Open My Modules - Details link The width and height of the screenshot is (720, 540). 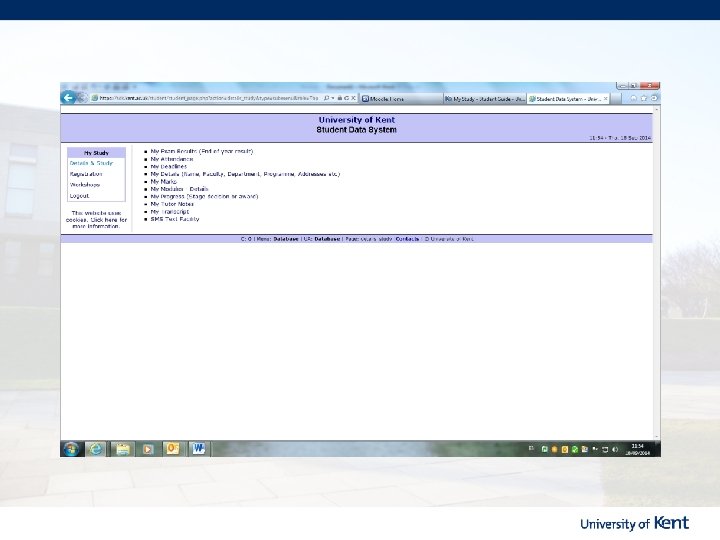(179, 189)
